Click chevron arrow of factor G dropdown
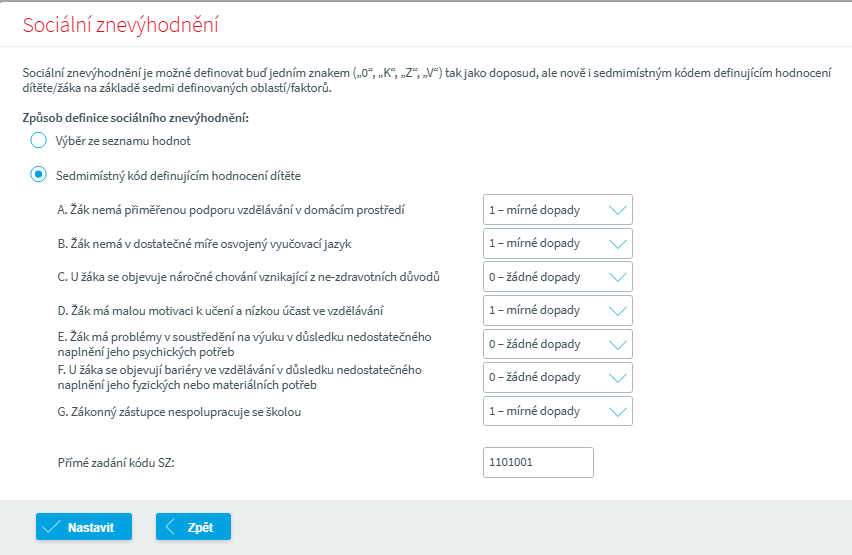Viewport: 852px width, 555px height. 619,411
